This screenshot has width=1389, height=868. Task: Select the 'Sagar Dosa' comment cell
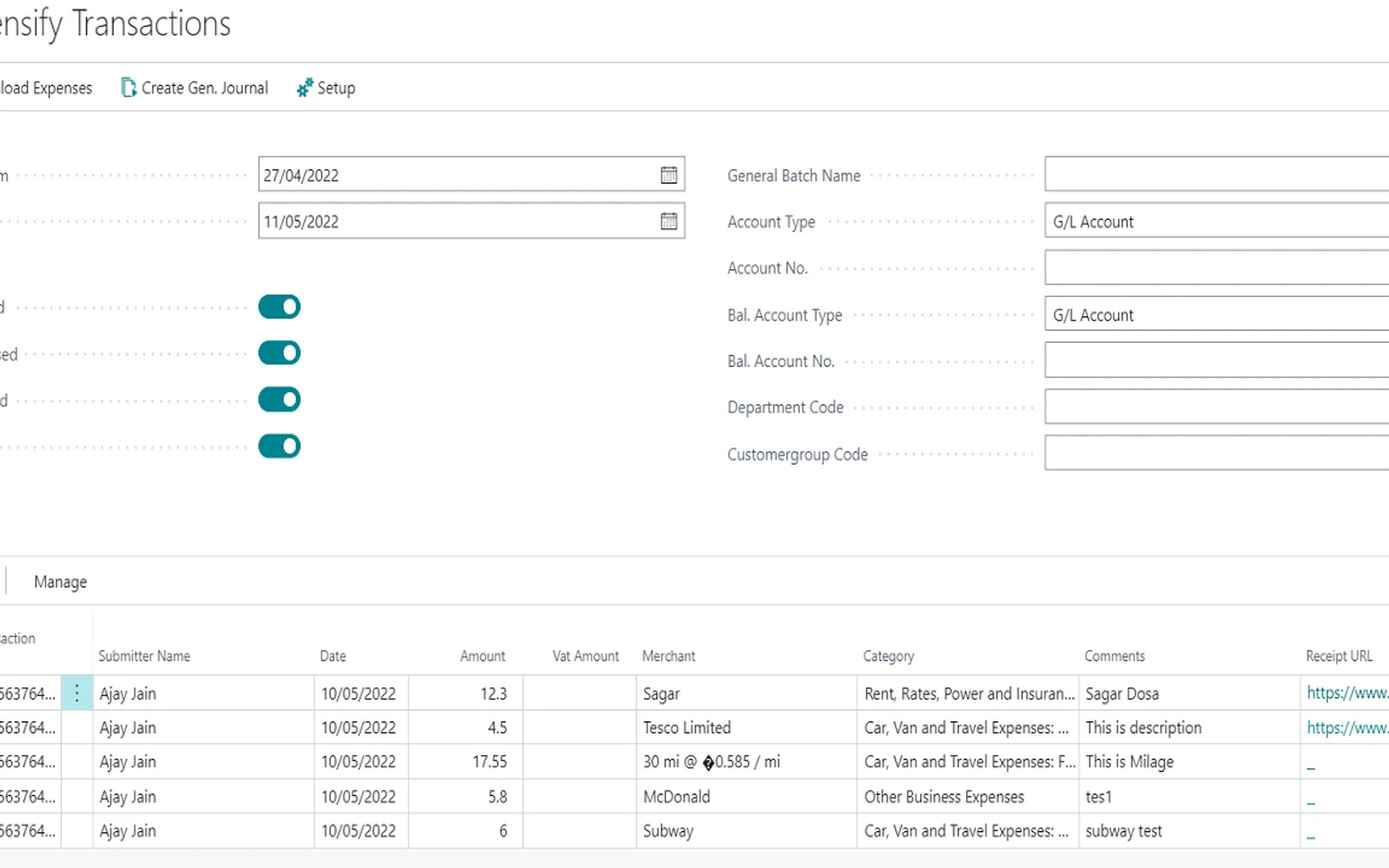click(1189, 693)
